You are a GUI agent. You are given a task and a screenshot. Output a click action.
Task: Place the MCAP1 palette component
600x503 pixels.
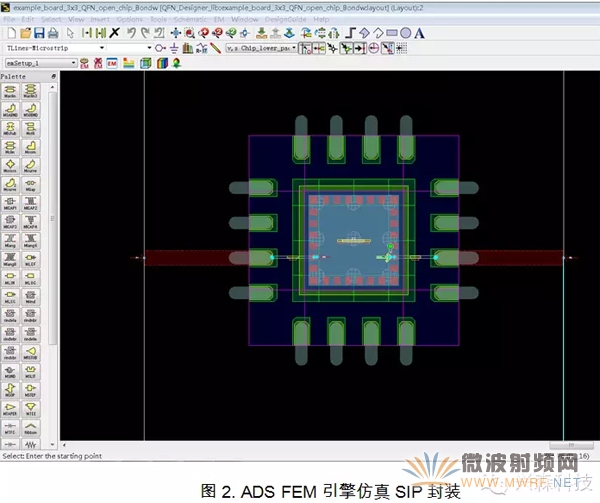point(10,203)
